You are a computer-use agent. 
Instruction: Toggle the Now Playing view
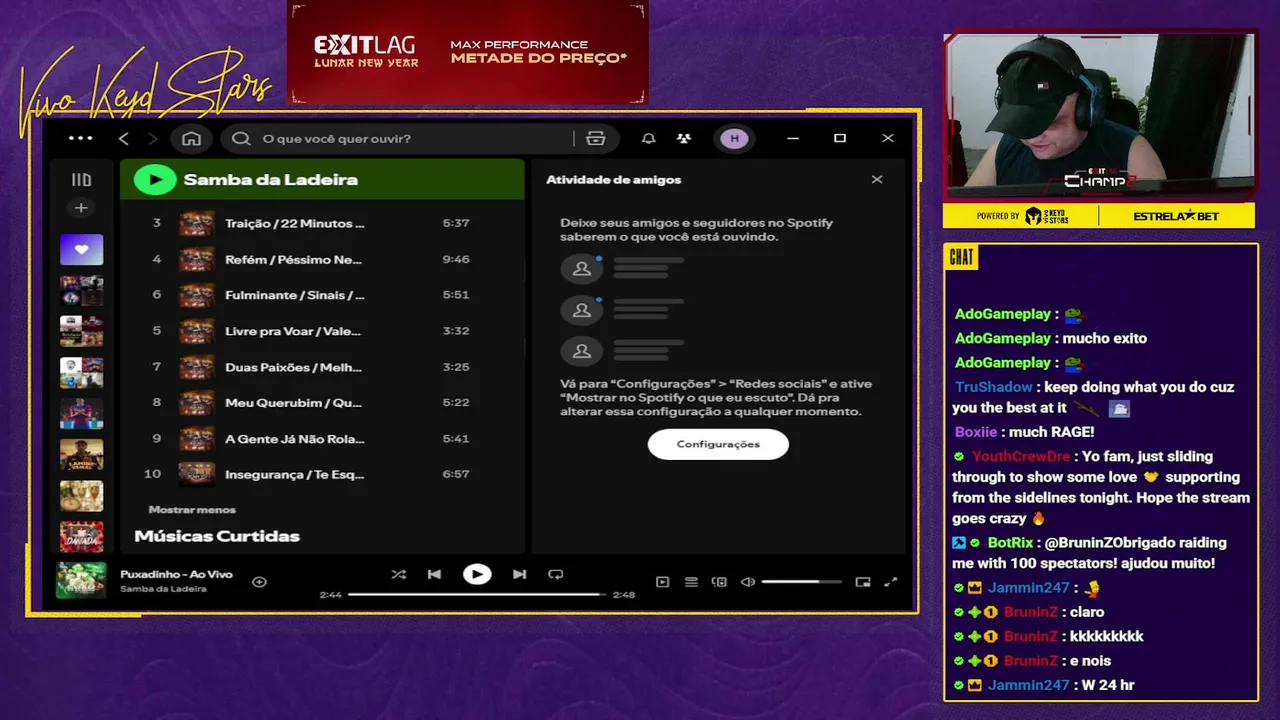point(662,582)
